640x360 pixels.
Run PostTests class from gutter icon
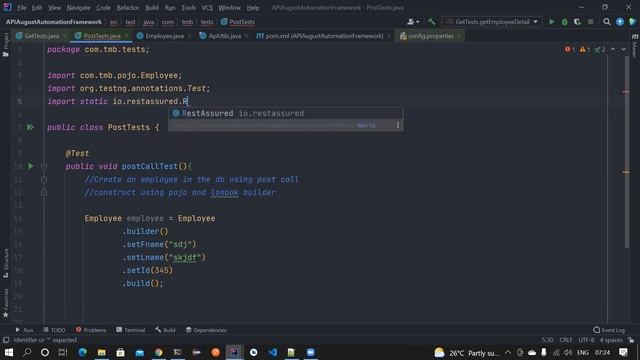click(x=30, y=127)
